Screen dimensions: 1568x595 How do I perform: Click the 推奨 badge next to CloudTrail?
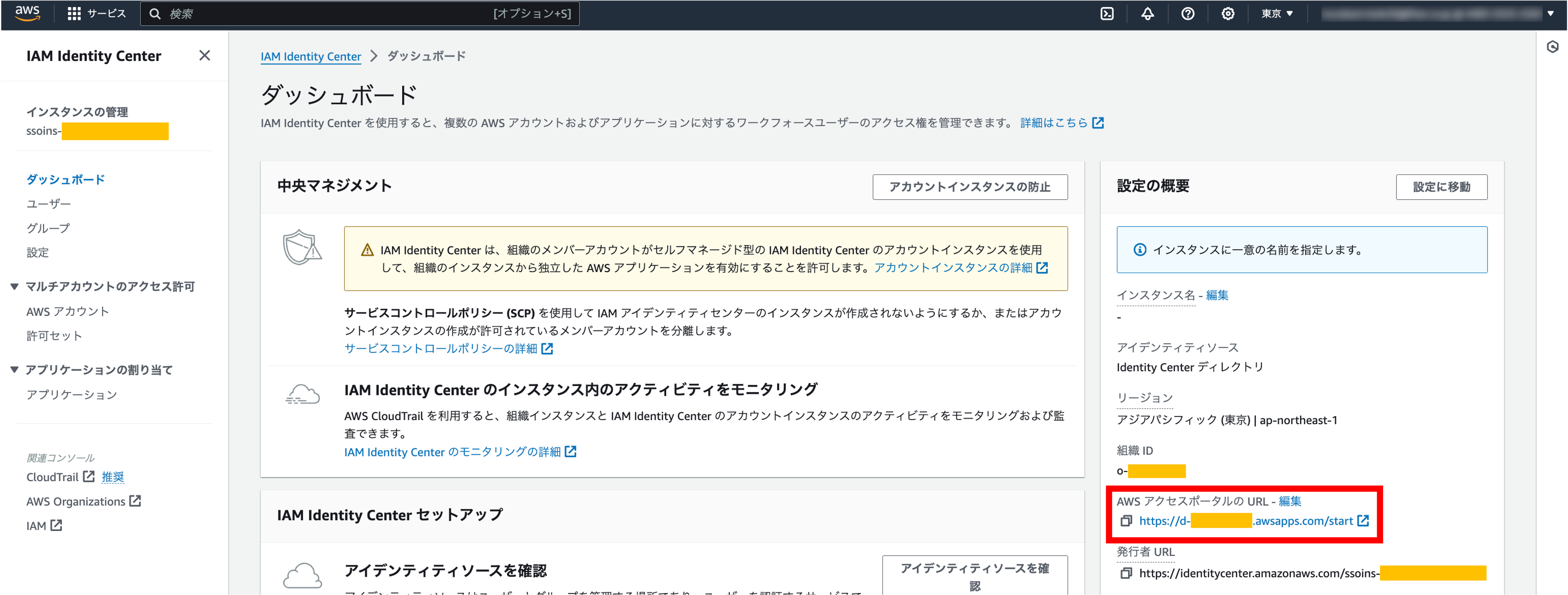tap(113, 477)
